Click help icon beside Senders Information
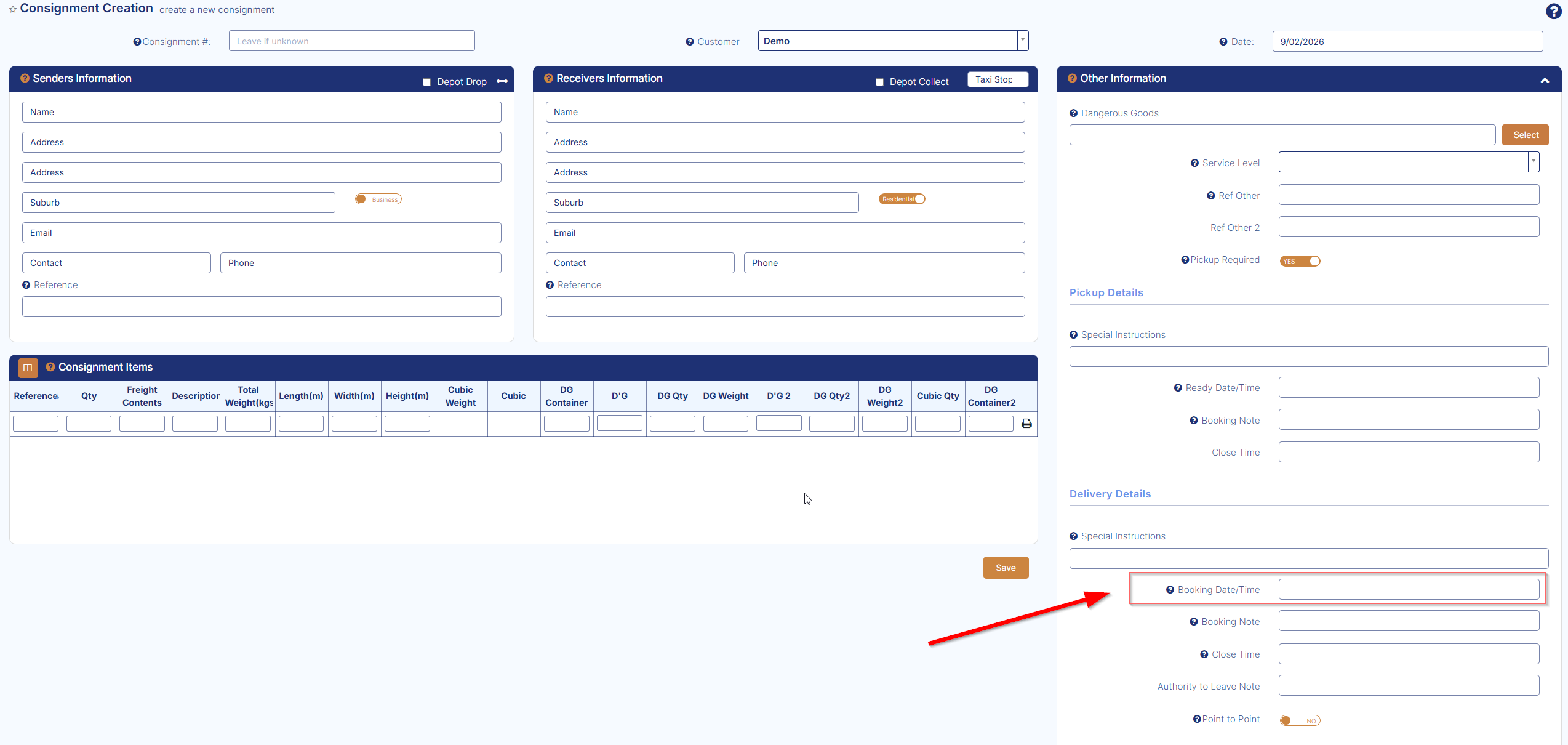Image resolution: width=1568 pixels, height=745 pixels. tap(25, 78)
